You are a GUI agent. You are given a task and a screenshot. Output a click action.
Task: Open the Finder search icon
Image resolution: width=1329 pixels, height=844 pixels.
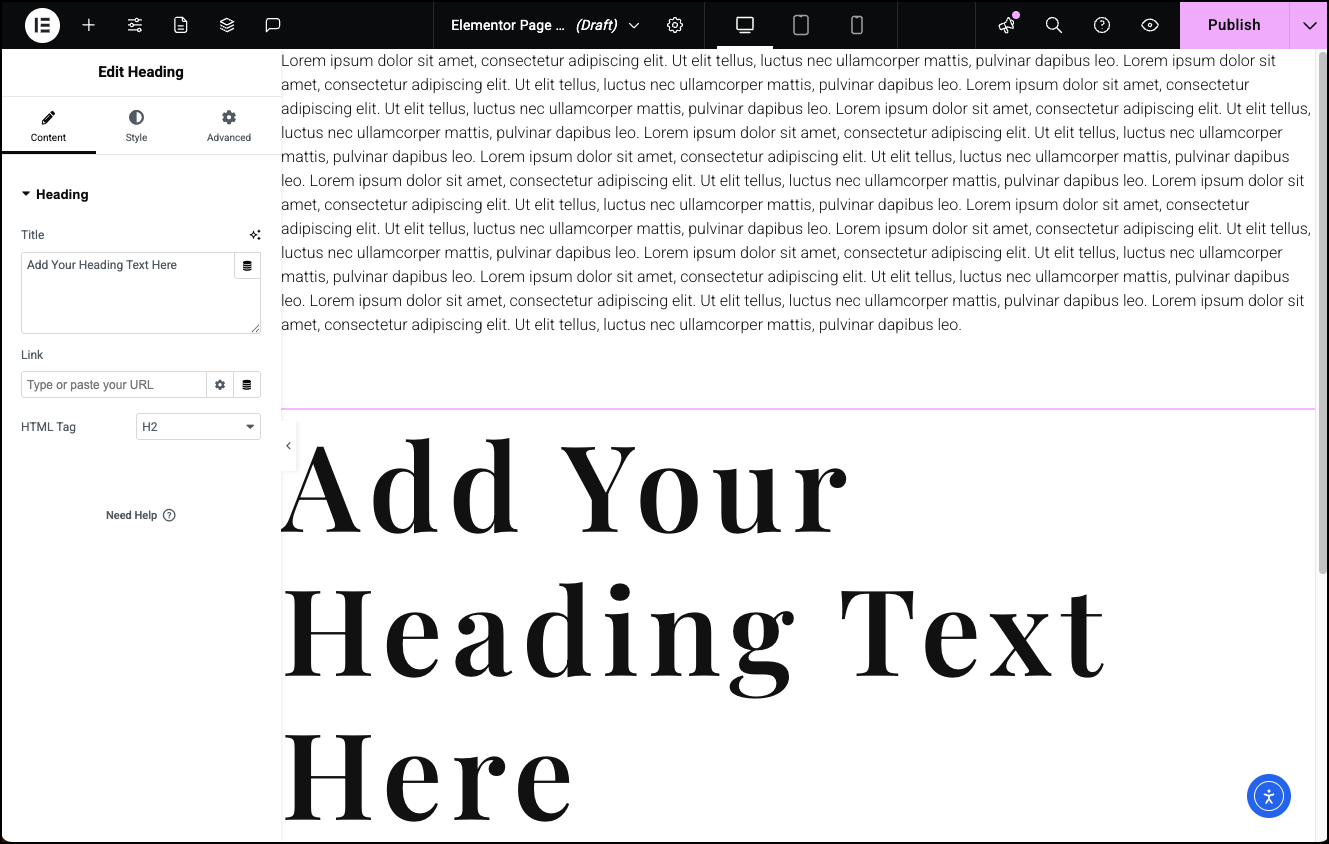[1053, 25]
